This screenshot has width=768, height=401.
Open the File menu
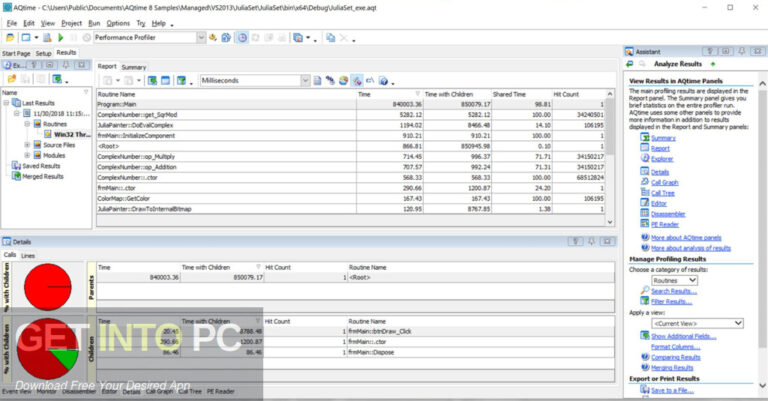(x=12, y=23)
